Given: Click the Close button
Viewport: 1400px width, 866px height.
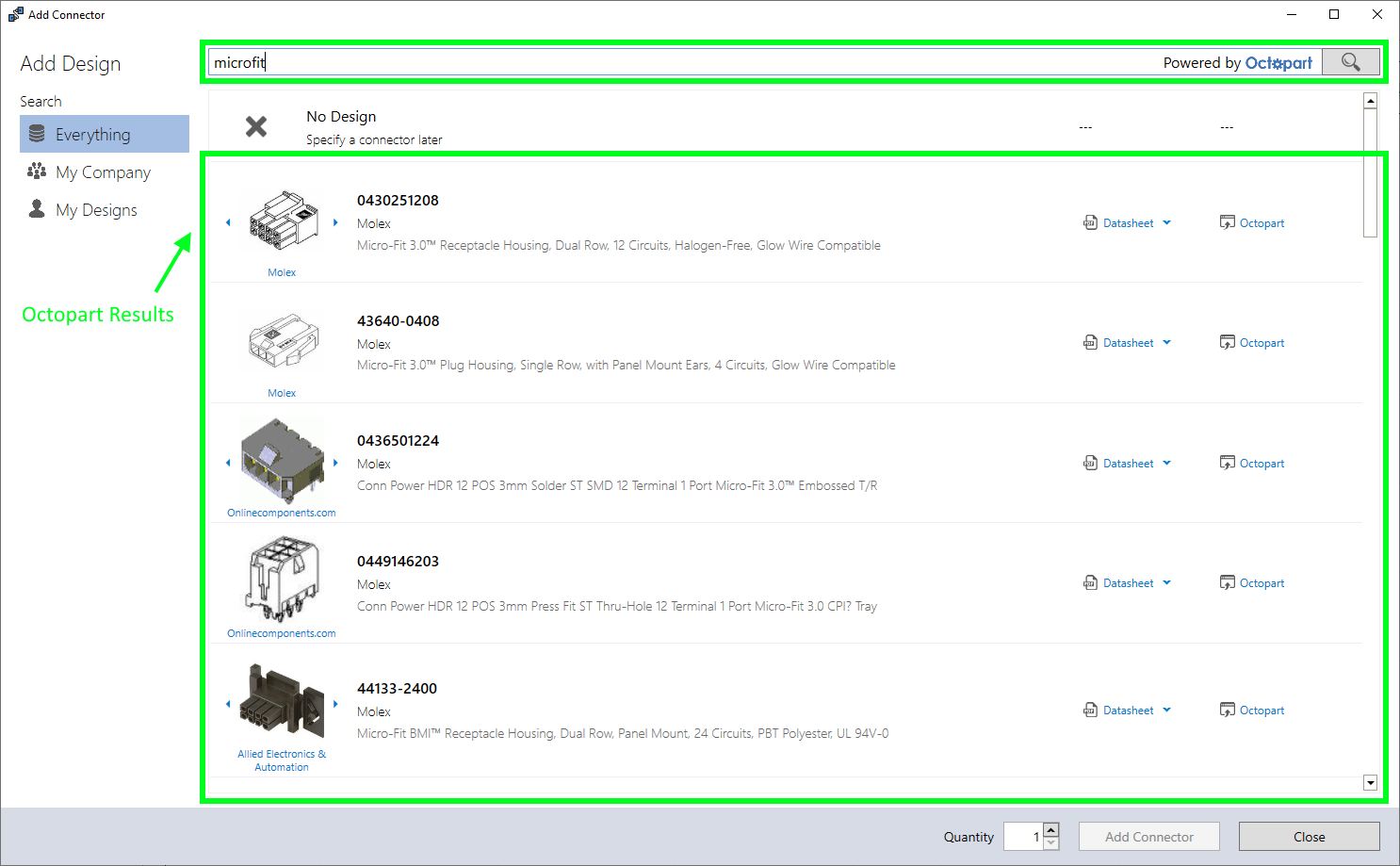Looking at the screenshot, I should click(x=1310, y=837).
